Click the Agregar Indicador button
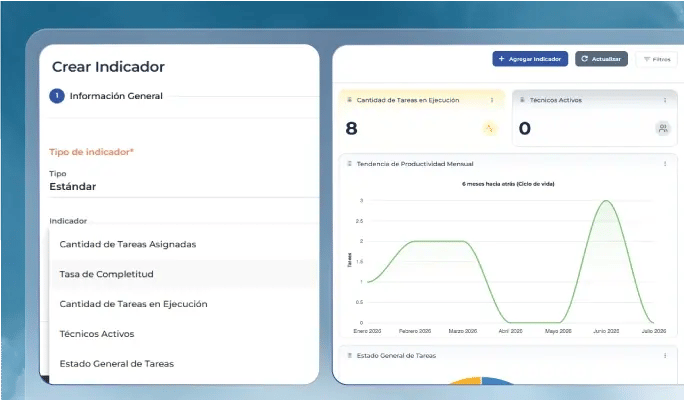Viewport: 684px width, 400px height. click(x=530, y=59)
